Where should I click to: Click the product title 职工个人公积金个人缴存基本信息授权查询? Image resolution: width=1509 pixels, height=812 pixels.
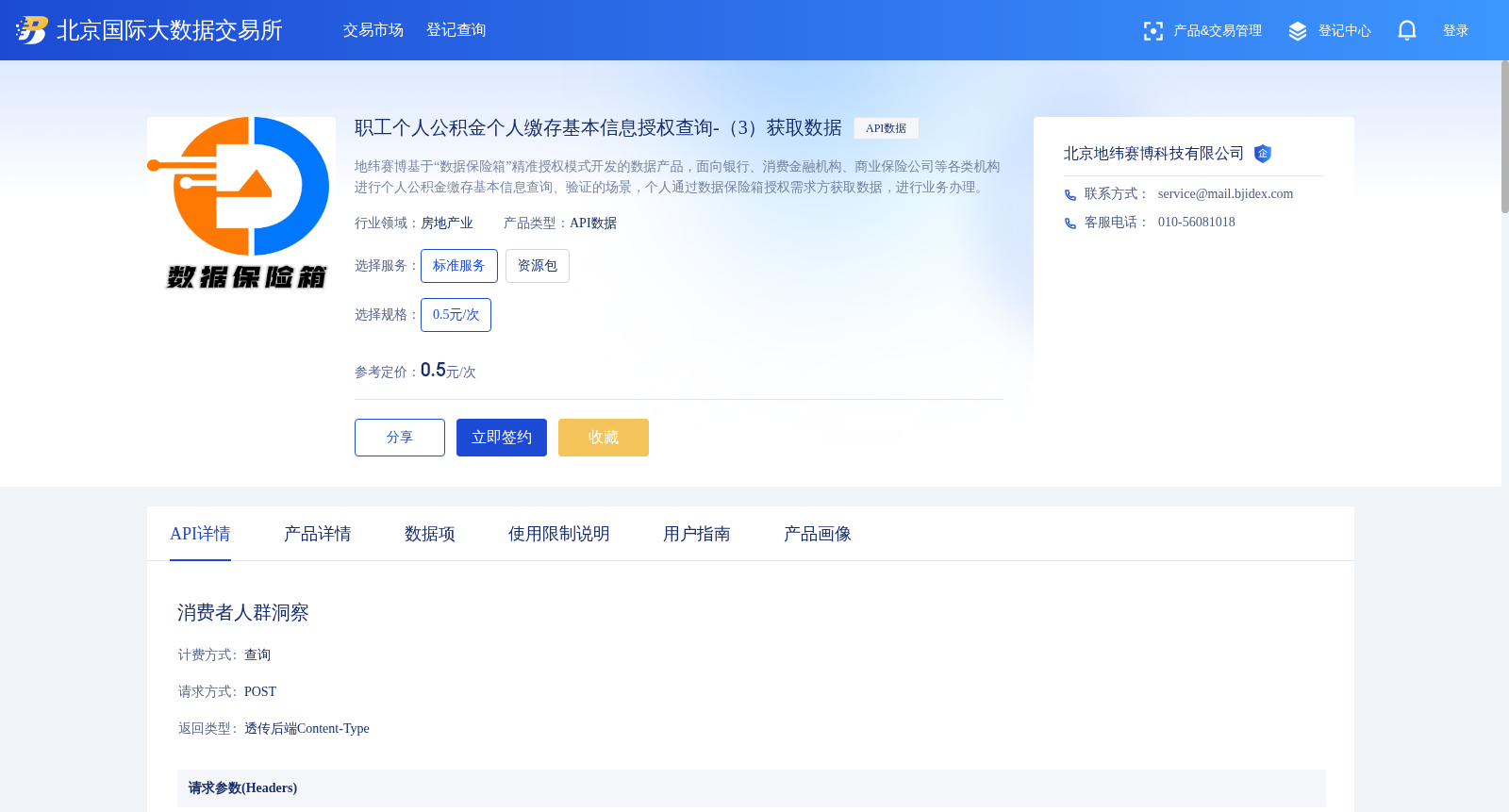[598, 128]
